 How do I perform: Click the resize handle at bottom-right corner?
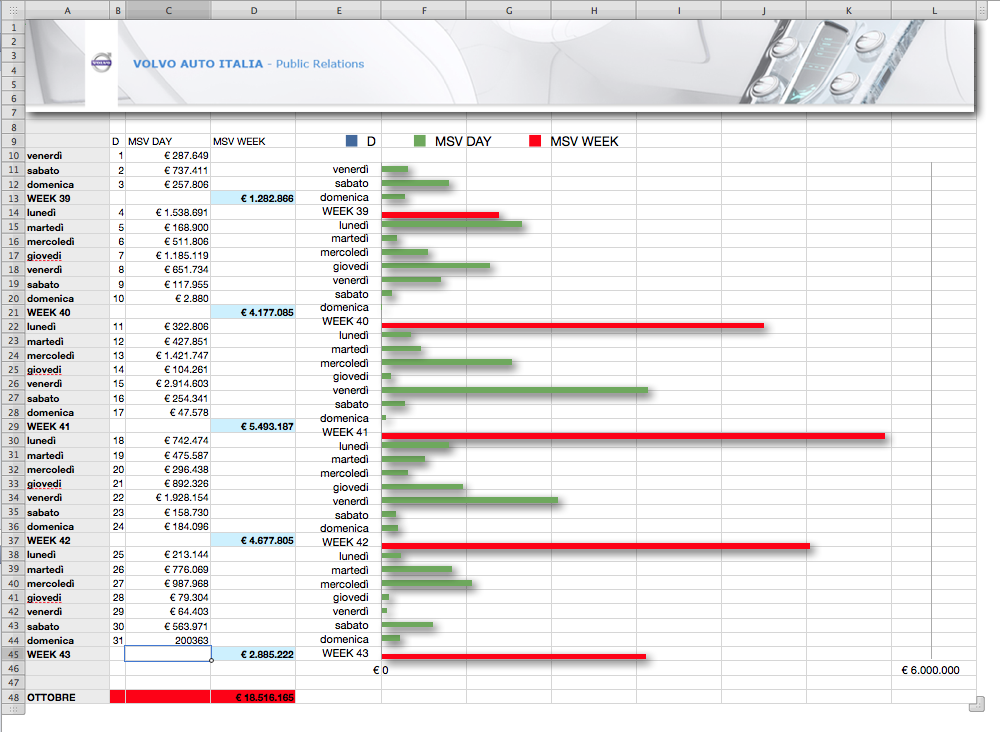pyautogui.click(x=977, y=707)
